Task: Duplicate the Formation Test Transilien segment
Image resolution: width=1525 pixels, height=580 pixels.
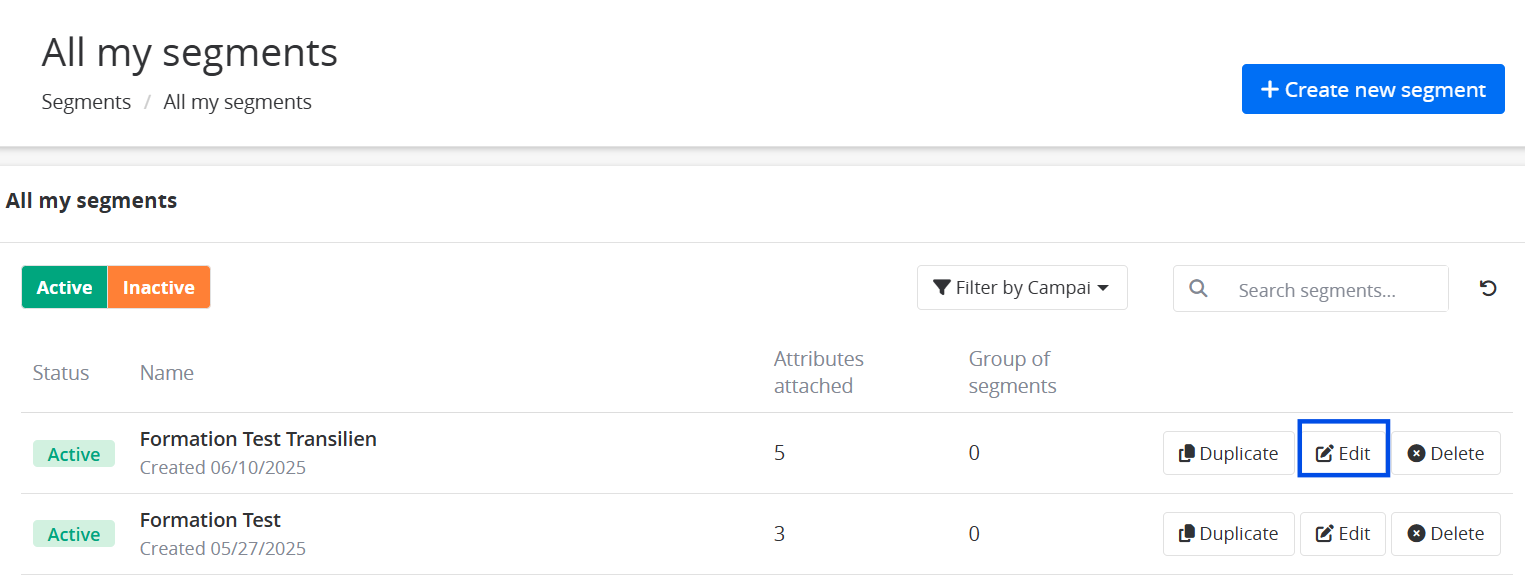Action: [x=1228, y=453]
